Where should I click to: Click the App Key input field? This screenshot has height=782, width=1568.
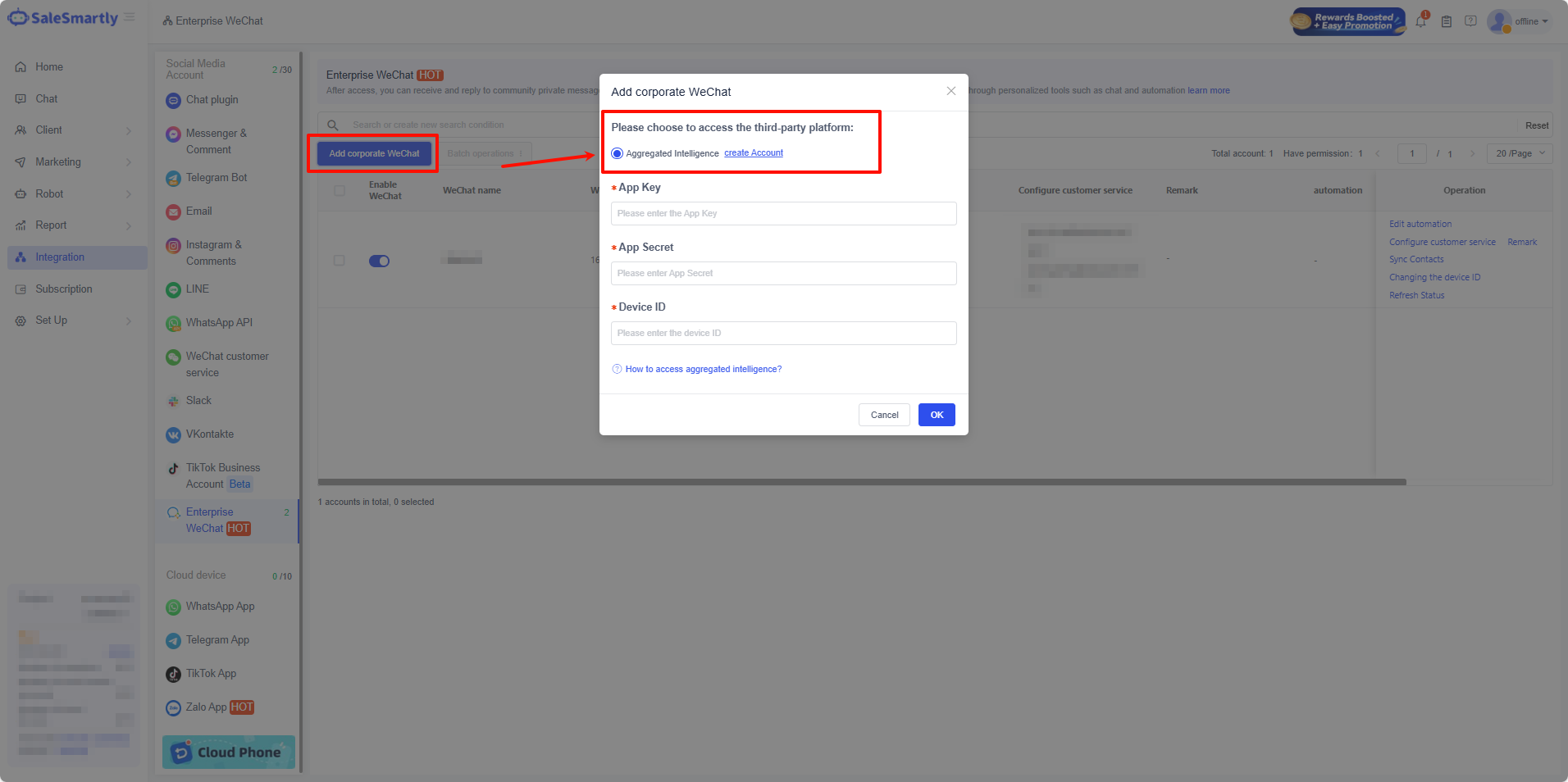point(783,213)
